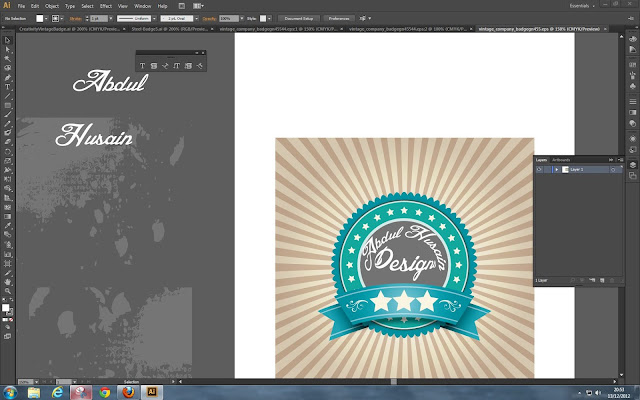The width and height of the screenshot is (640, 400).
Task: Select the Eraser tool
Action: 7,142
